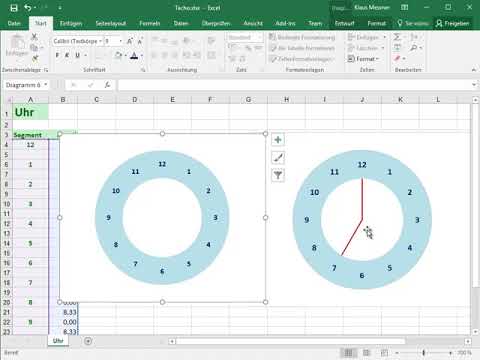
Task: Click the horizontal scrollbar track
Action: click(320, 341)
